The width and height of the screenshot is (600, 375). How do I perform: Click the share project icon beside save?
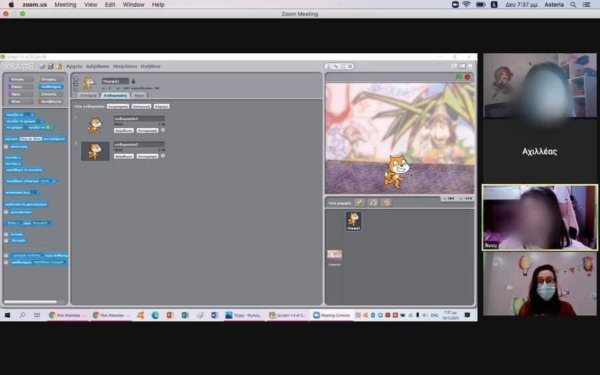59,67
